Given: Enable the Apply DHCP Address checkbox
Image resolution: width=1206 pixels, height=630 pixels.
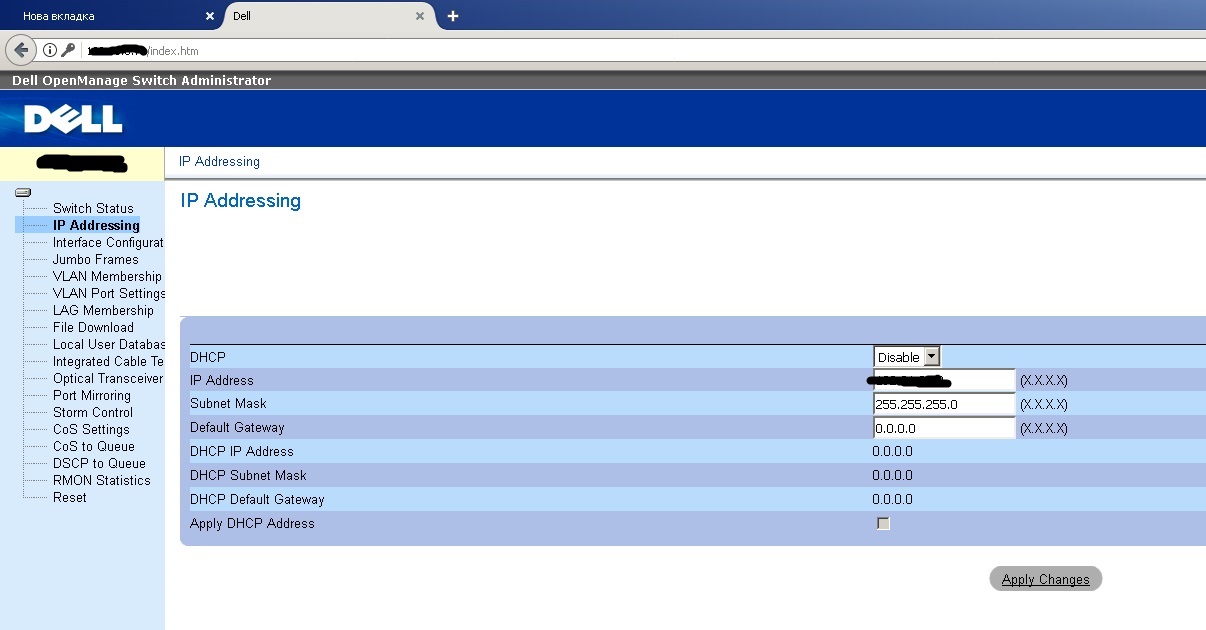Looking at the screenshot, I should (883, 523).
